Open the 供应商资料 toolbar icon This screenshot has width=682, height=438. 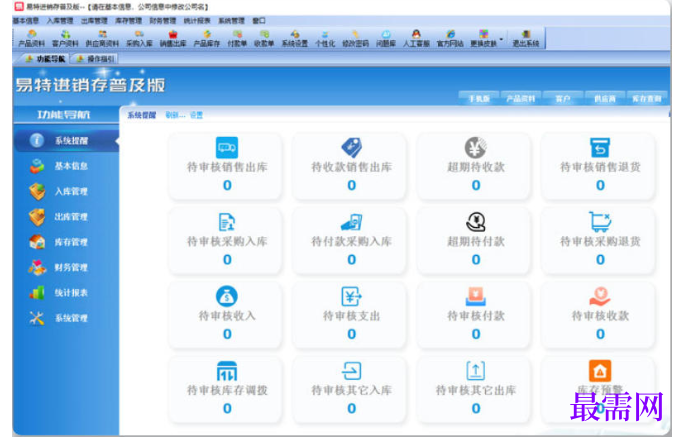(102, 39)
